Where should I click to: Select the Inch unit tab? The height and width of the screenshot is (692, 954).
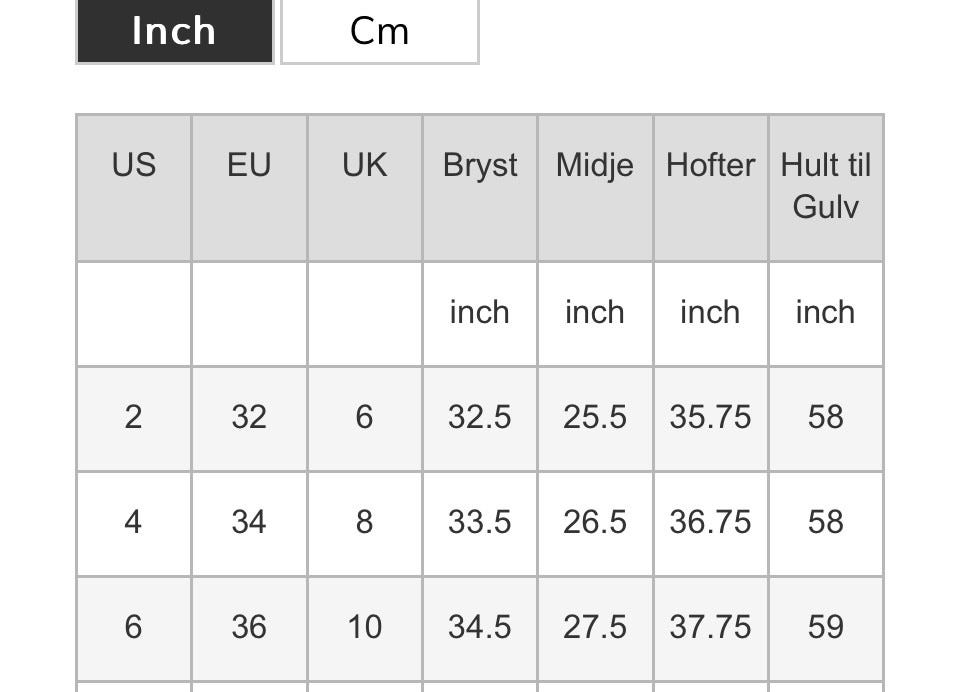click(x=174, y=32)
